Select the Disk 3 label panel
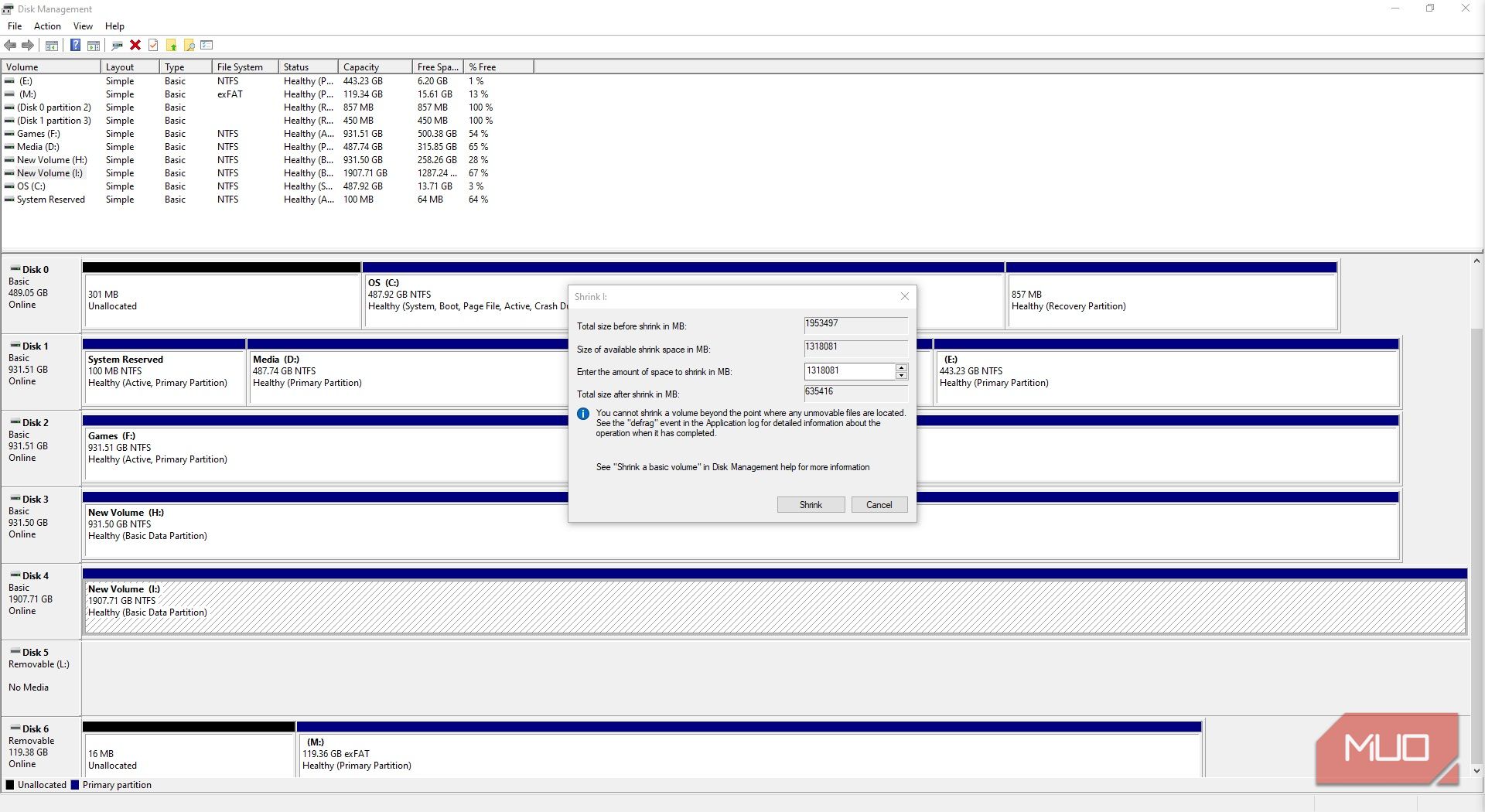Screen dimensions: 1485x812 pos(42,524)
